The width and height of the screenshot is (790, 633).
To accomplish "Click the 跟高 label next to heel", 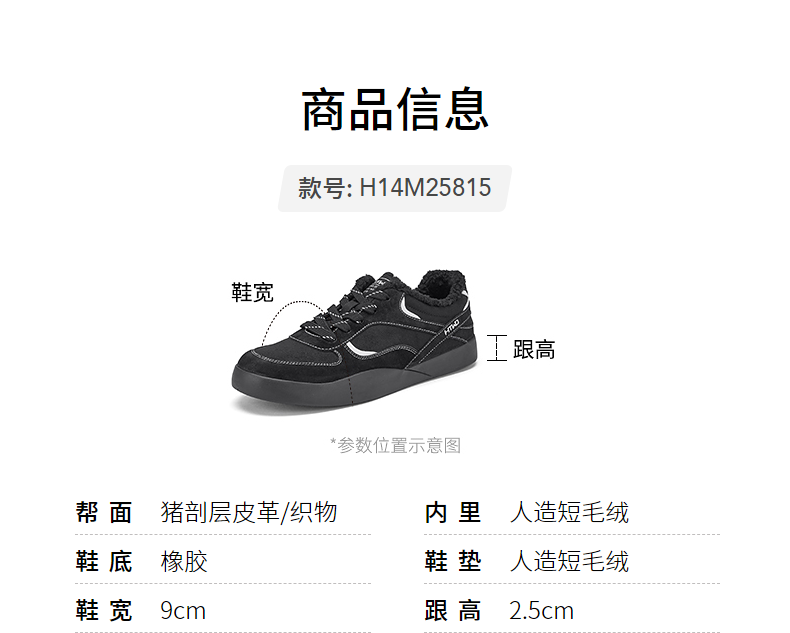I will click(x=534, y=349).
